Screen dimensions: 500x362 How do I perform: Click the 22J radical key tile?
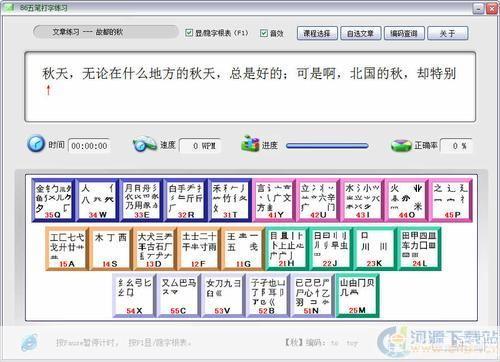[x=331, y=249]
